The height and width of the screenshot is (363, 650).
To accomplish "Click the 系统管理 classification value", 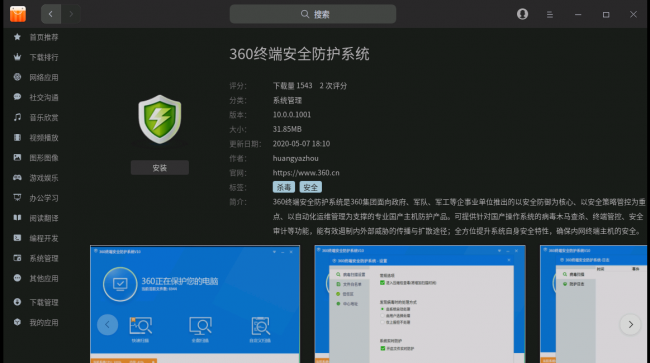I will point(287,100).
